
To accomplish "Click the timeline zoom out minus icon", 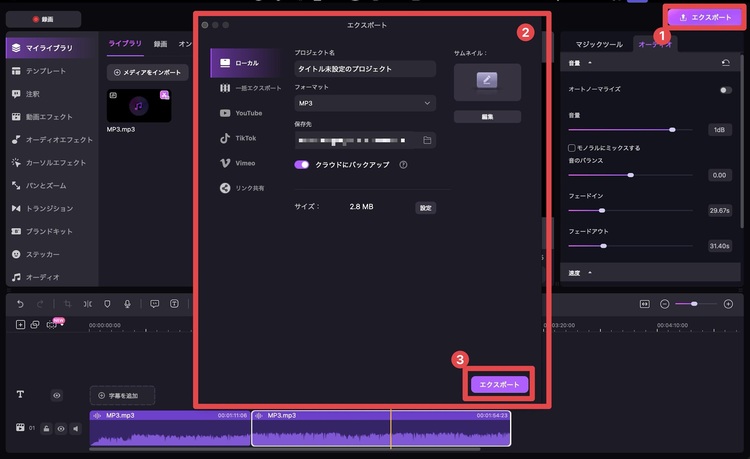I will pyautogui.click(x=664, y=304).
